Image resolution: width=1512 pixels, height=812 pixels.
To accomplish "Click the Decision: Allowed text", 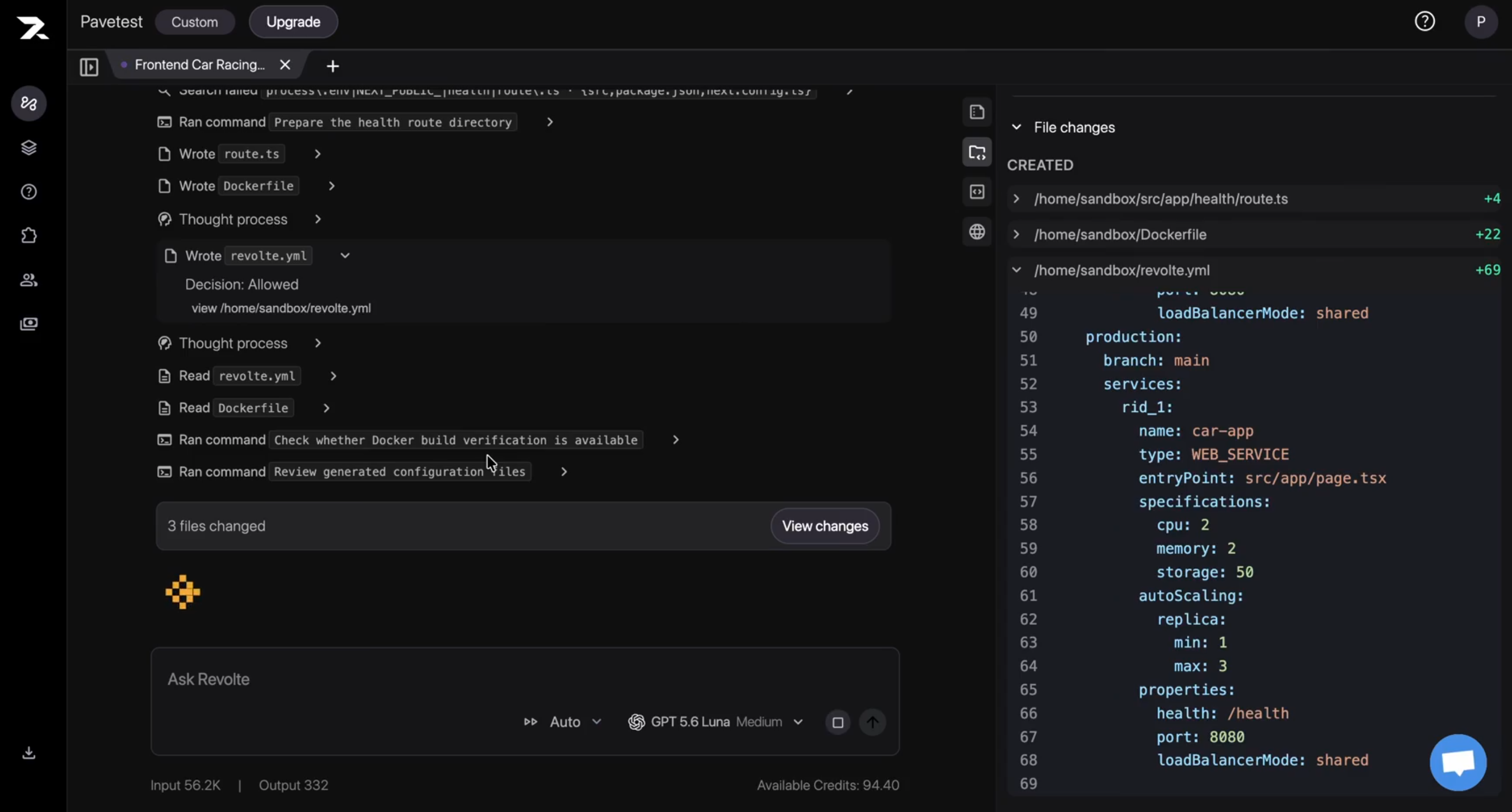I will [242, 285].
